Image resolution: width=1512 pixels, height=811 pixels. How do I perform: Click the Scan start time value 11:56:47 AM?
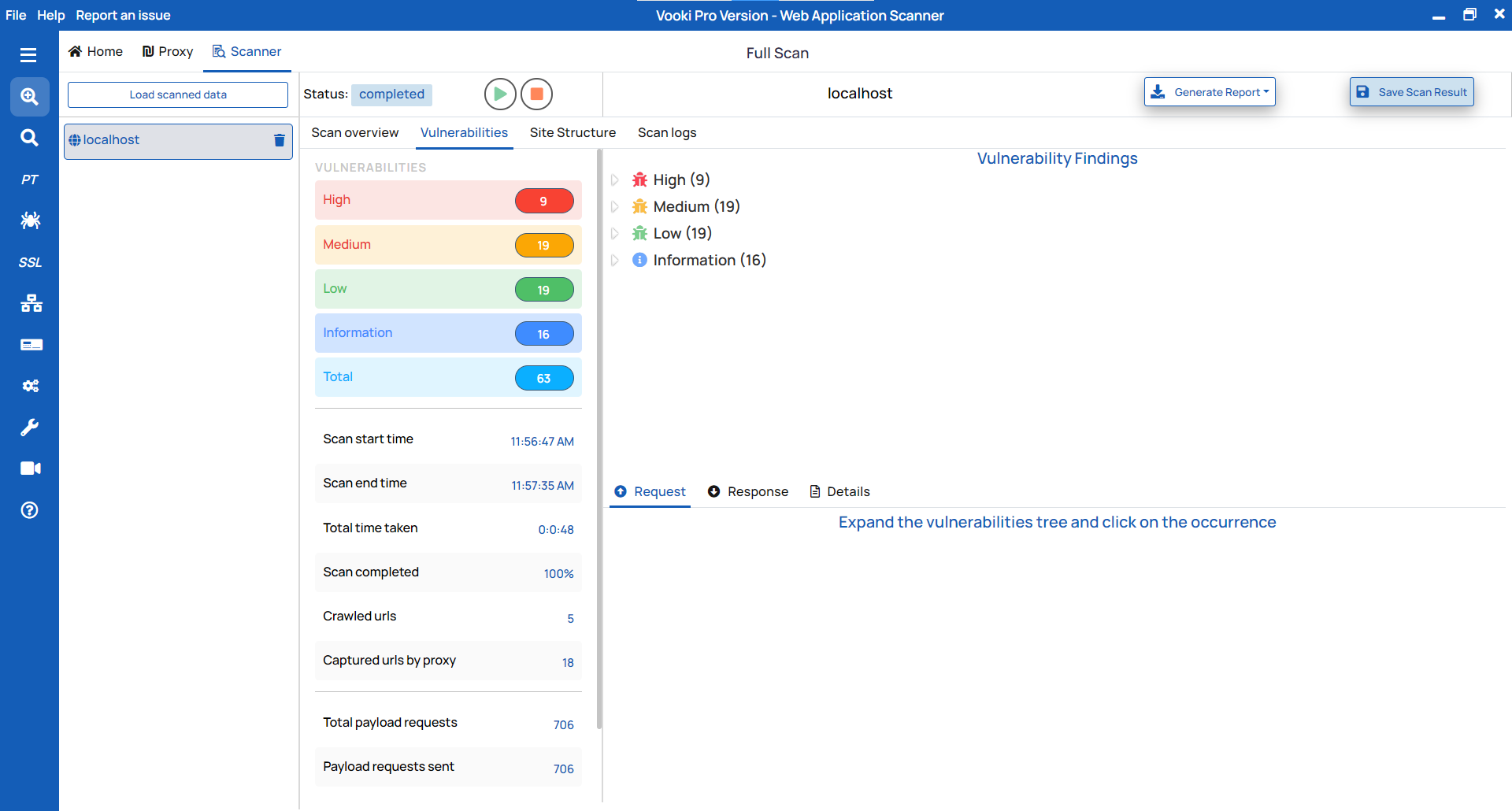coord(542,442)
